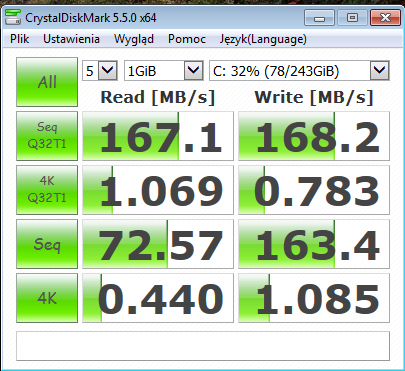Close the CrystalDiskMark window
This screenshot has height=371, width=405.
click(x=385, y=17)
